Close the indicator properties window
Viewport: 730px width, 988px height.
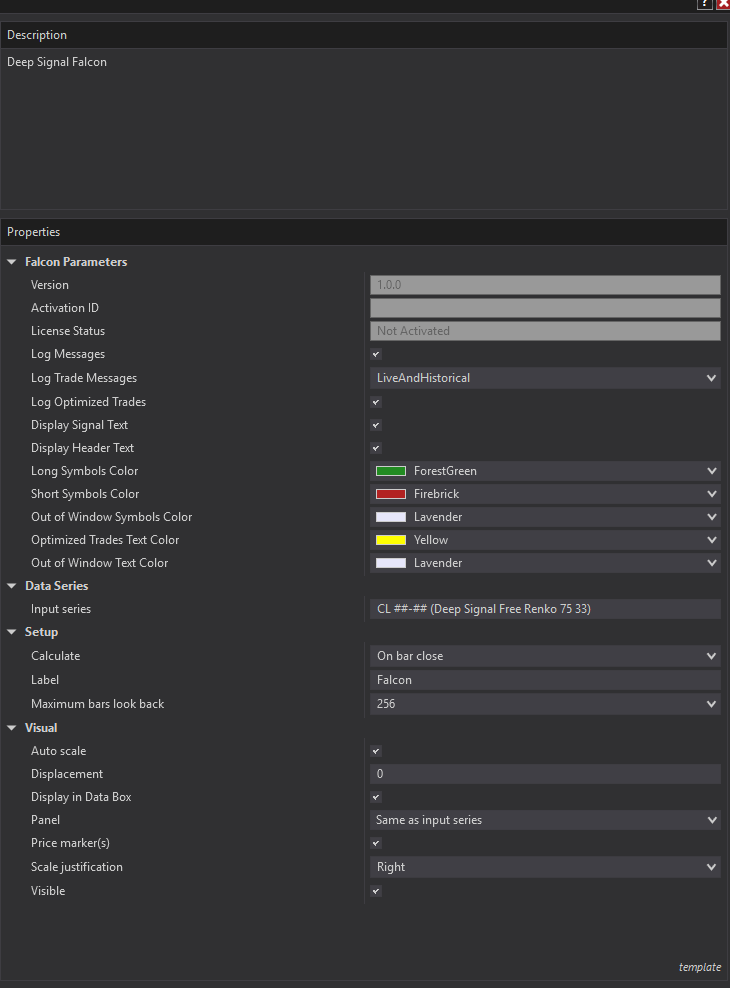pyautogui.click(x=722, y=5)
